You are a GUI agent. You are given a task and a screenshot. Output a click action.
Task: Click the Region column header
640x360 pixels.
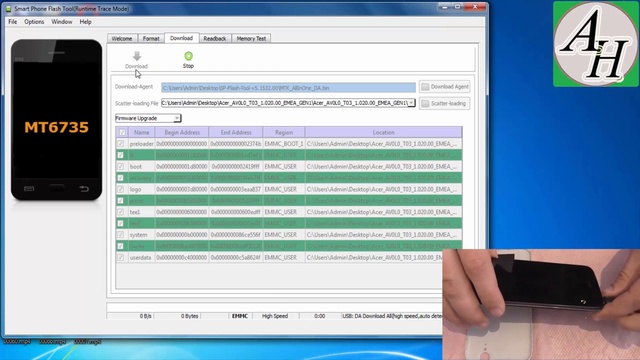[x=284, y=132]
